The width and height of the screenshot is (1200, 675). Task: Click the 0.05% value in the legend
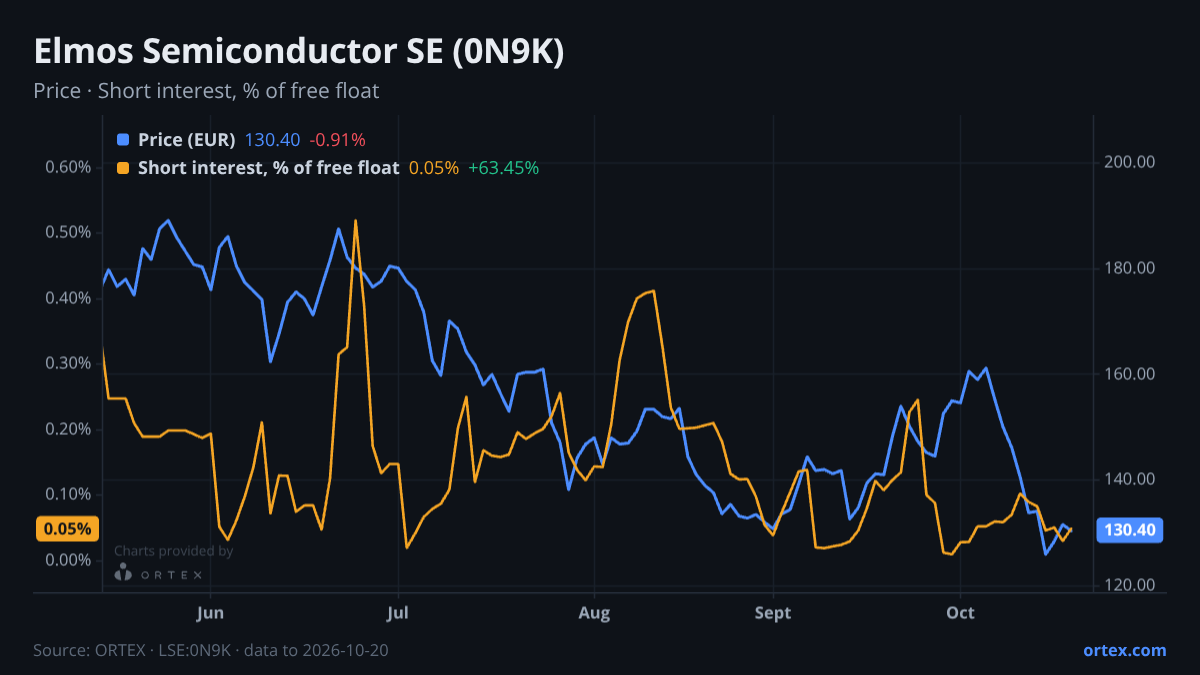point(434,168)
